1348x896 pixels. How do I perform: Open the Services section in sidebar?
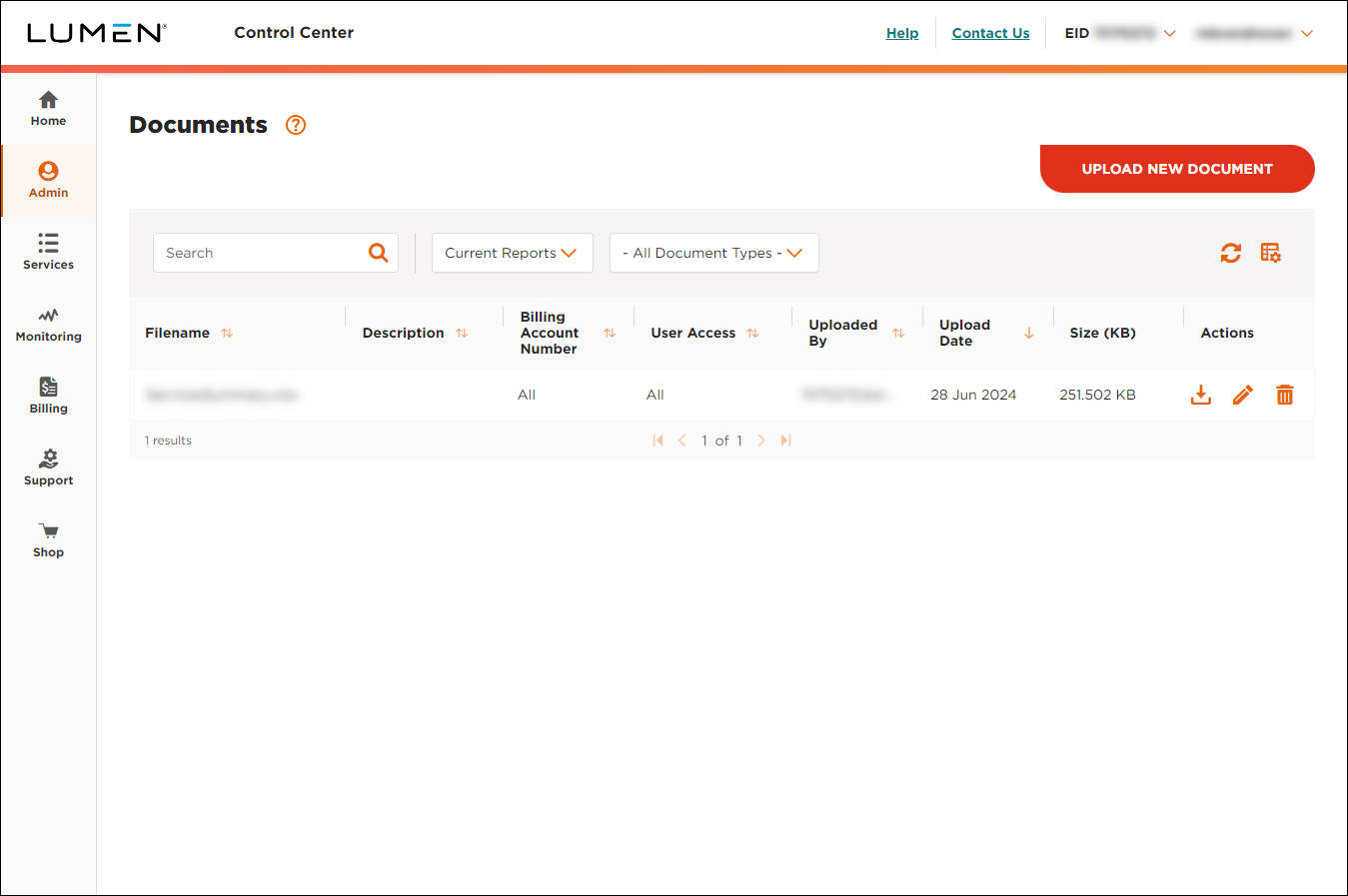tap(48, 253)
